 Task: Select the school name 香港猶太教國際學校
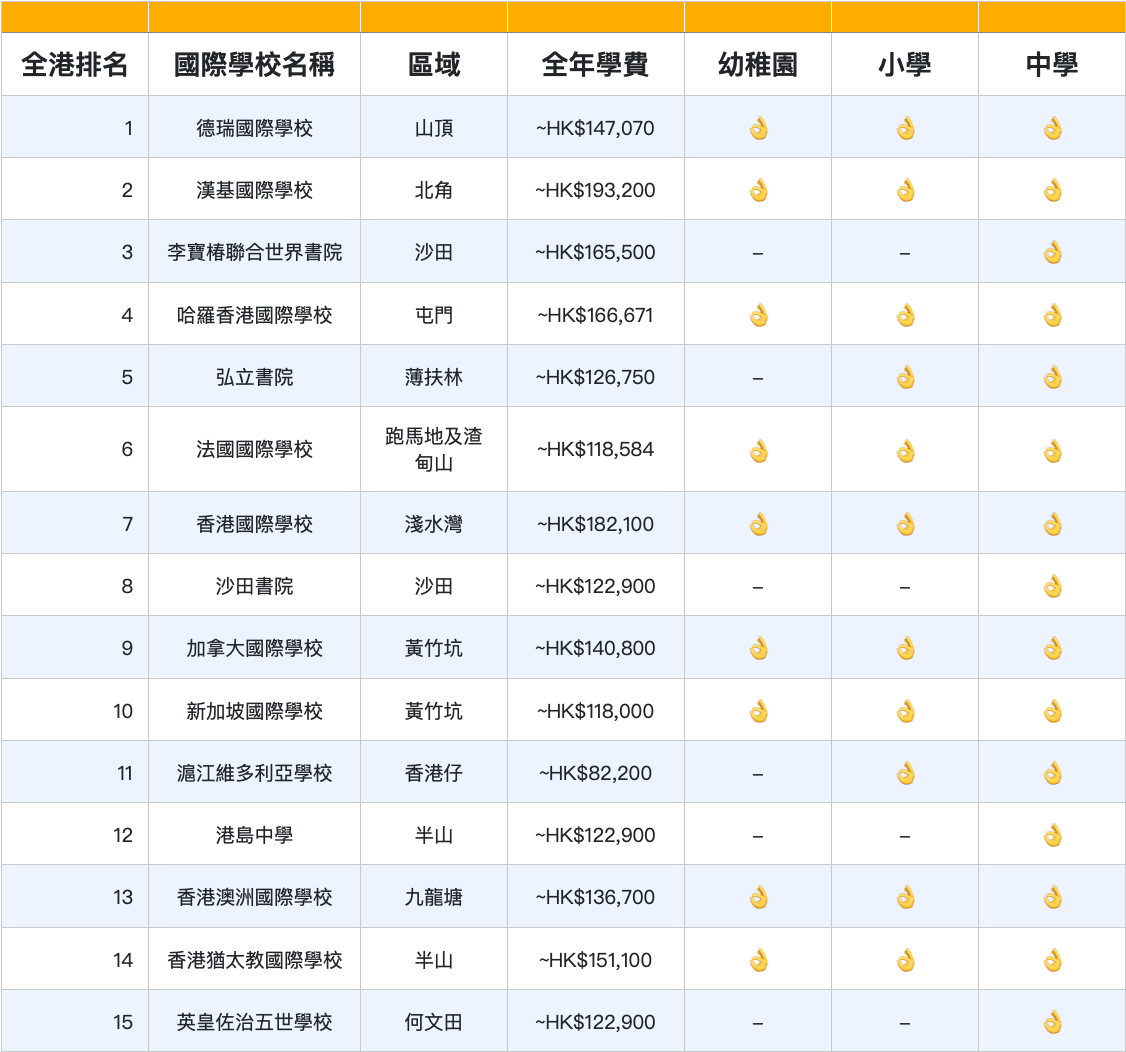tap(254, 960)
